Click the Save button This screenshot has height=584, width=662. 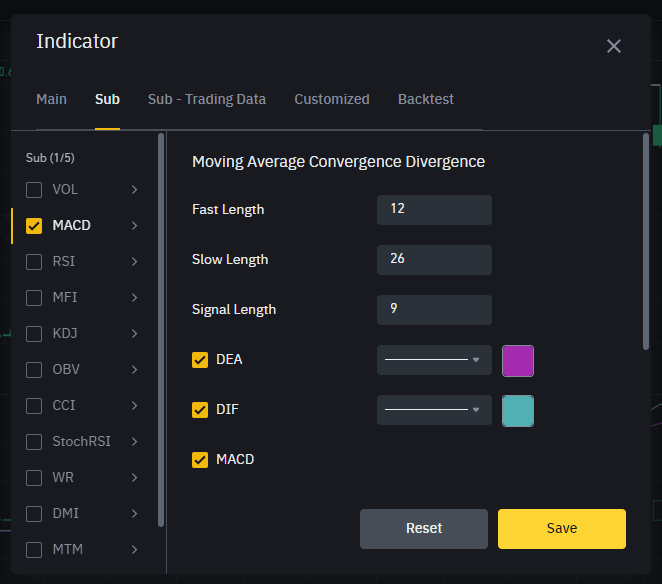(x=561, y=528)
